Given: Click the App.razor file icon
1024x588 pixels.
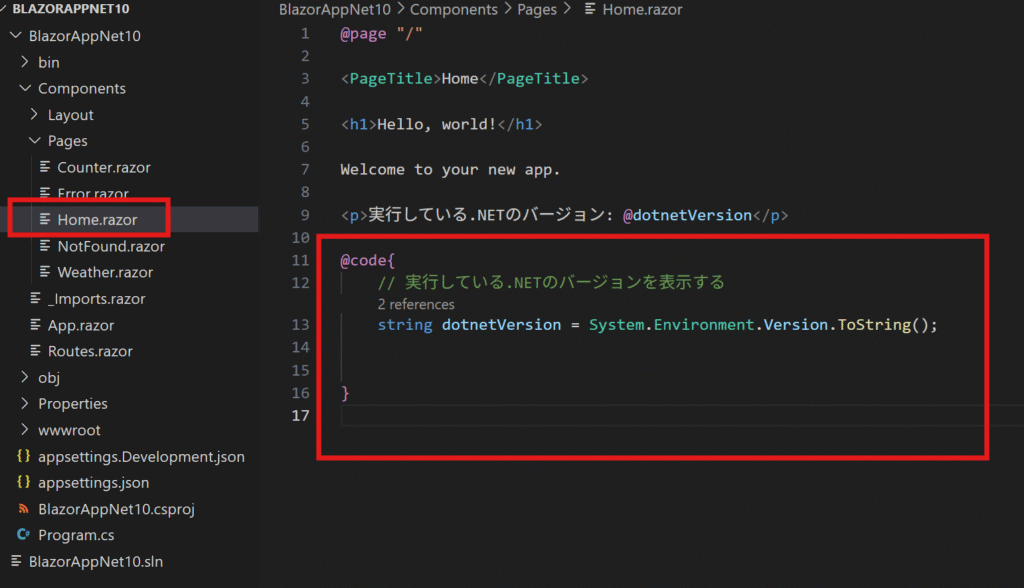Looking at the screenshot, I should (35, 325).
